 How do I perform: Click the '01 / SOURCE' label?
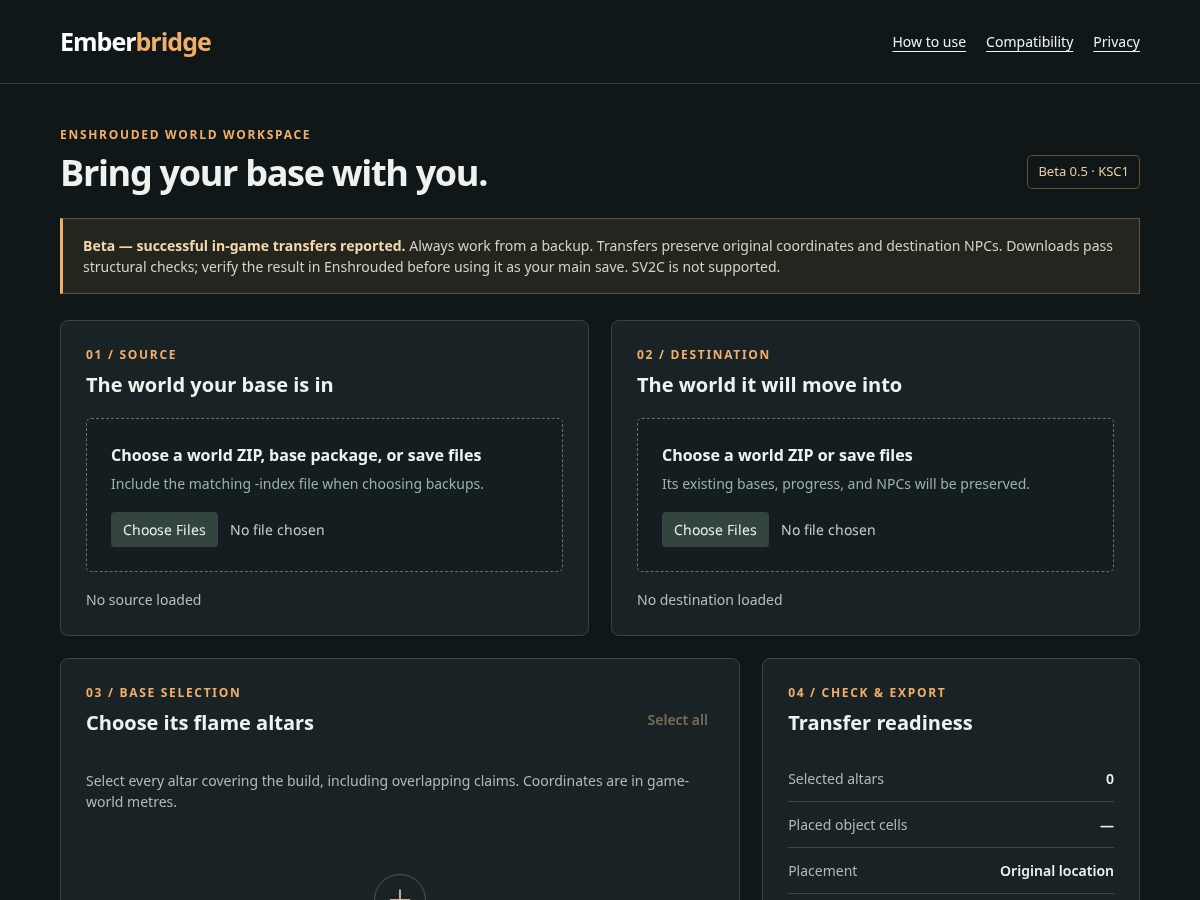coord(131,355)
